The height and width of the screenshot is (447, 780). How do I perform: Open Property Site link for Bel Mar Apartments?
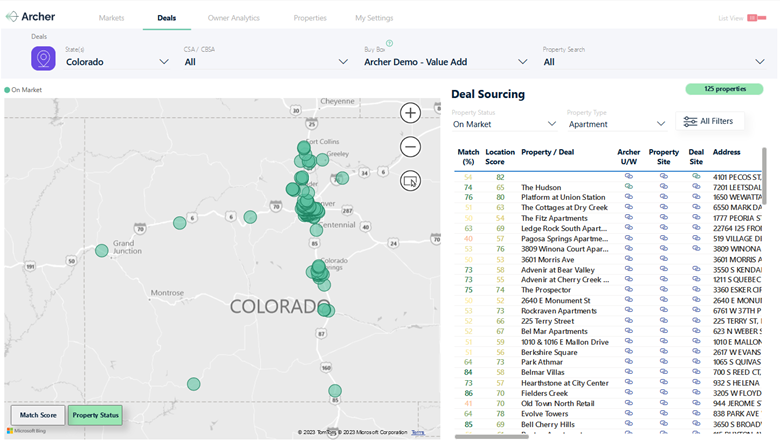point(664,331)
